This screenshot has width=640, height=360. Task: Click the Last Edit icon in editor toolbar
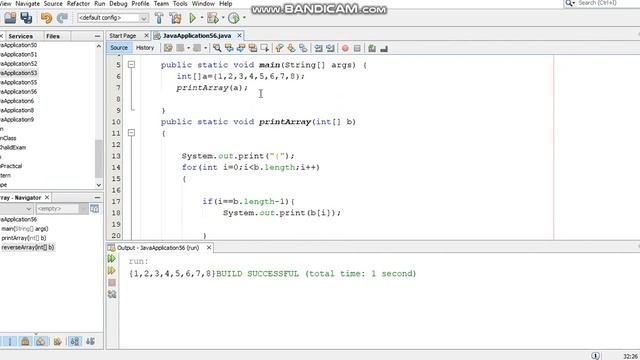(x=168, y=48)
